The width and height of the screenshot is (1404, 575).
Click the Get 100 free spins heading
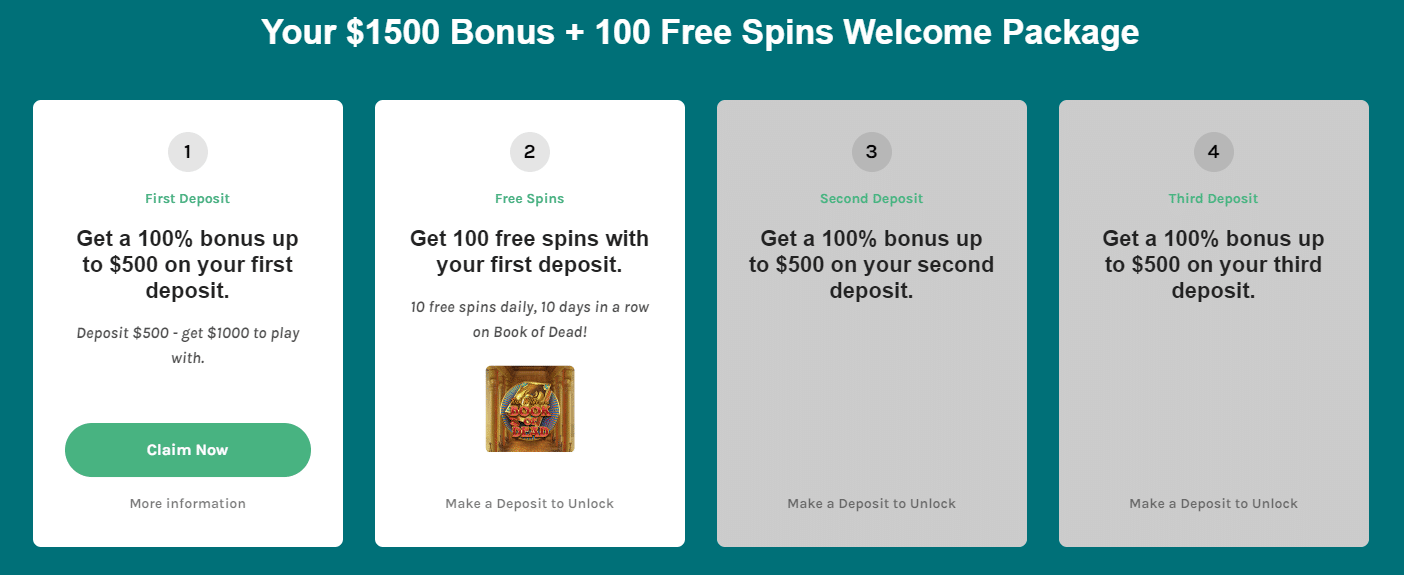tap(530, 252)
